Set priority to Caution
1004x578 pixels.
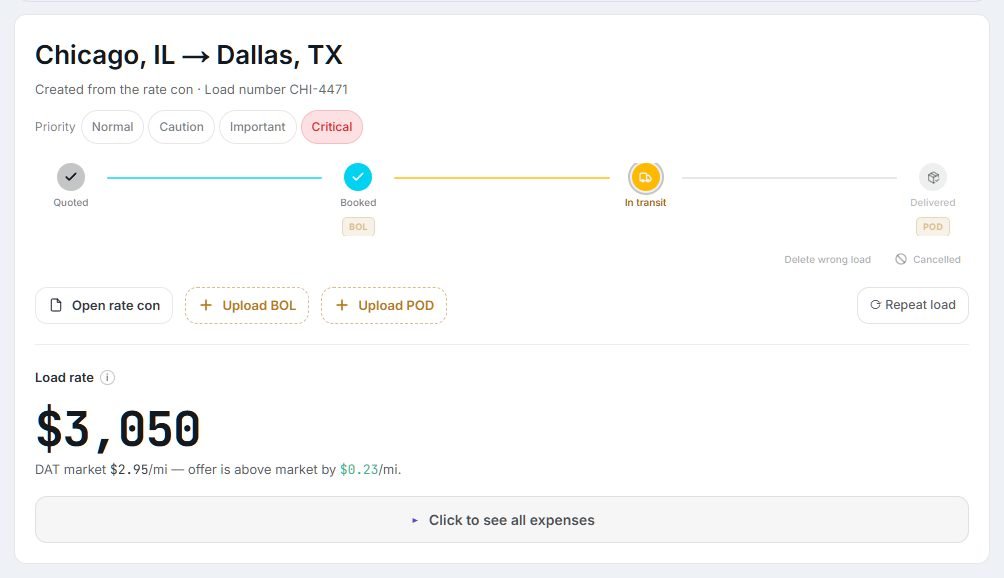[x=181, y=127]
